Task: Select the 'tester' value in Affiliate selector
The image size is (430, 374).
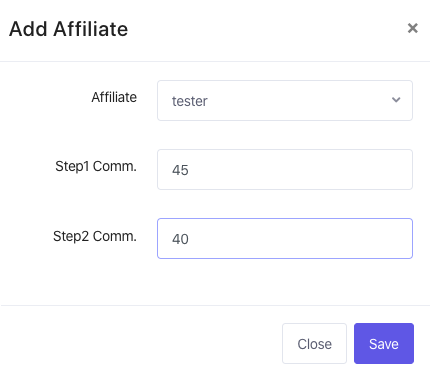Action: [x=190, y=101]
